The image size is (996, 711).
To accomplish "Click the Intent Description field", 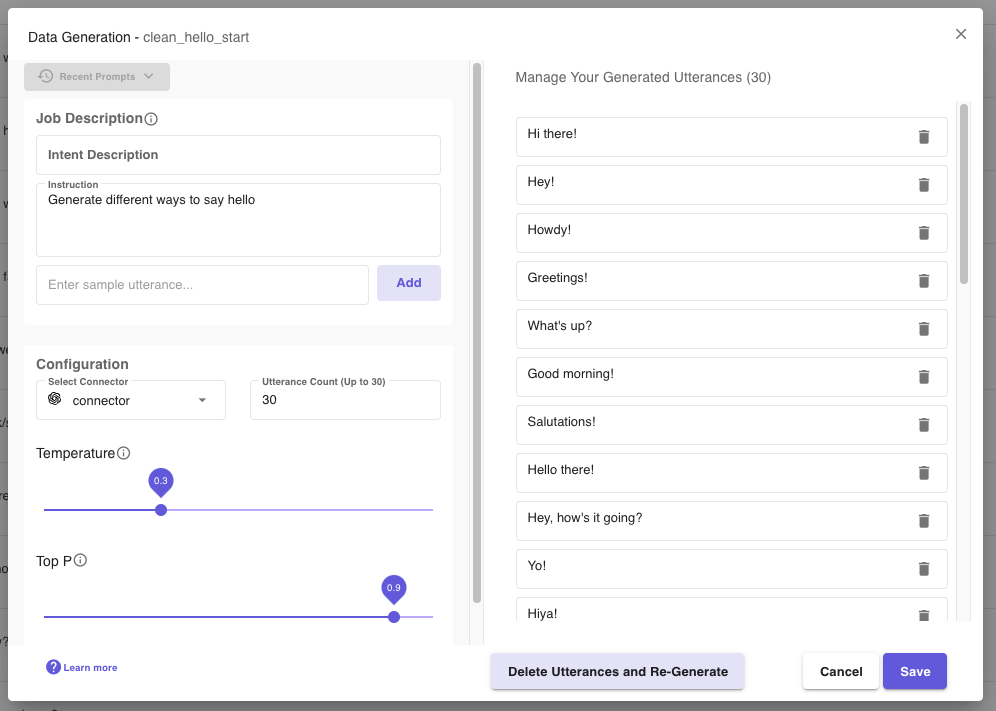I will click(238, 155).
